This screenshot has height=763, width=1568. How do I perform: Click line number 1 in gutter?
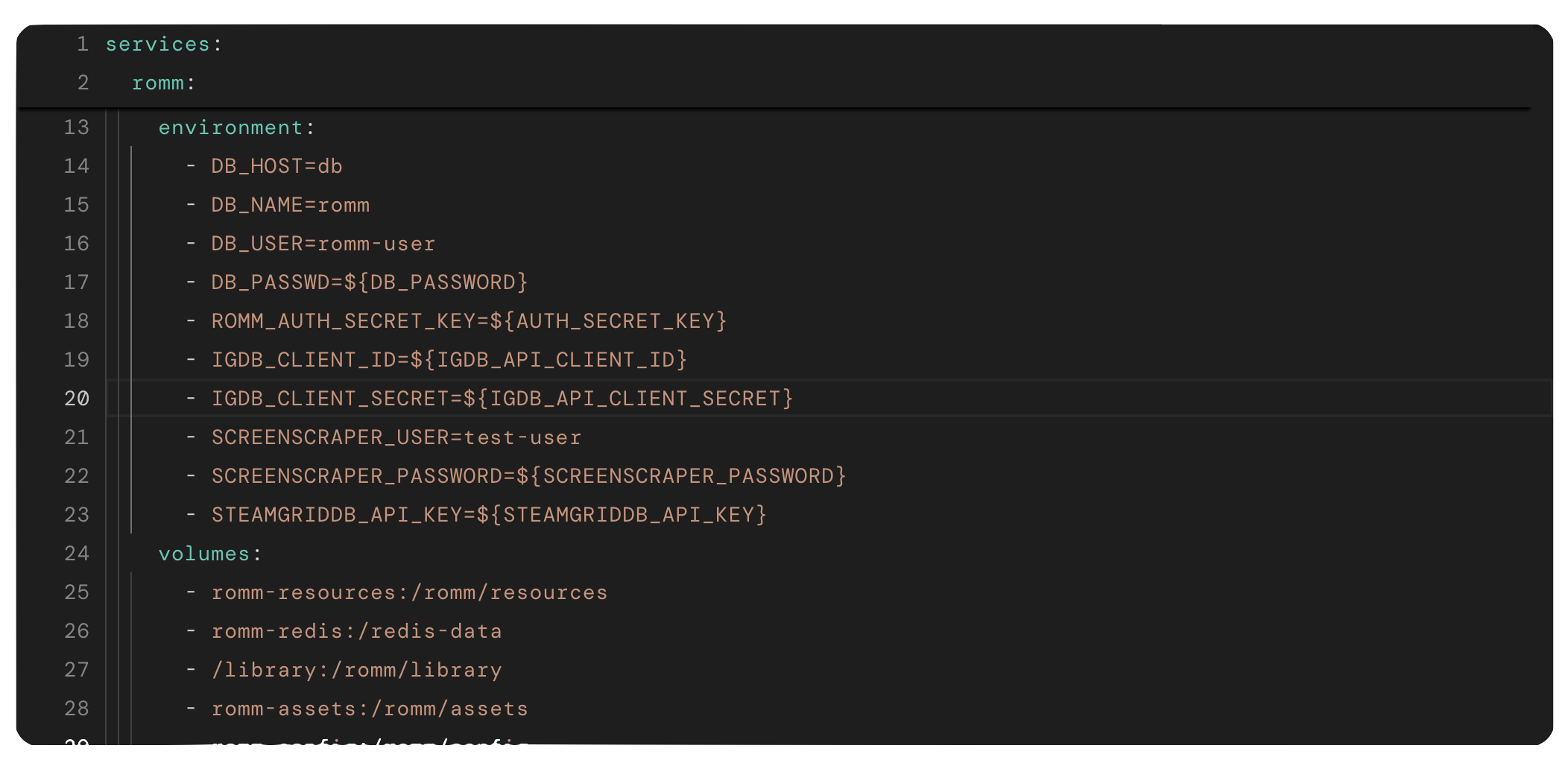coord(83,44)
